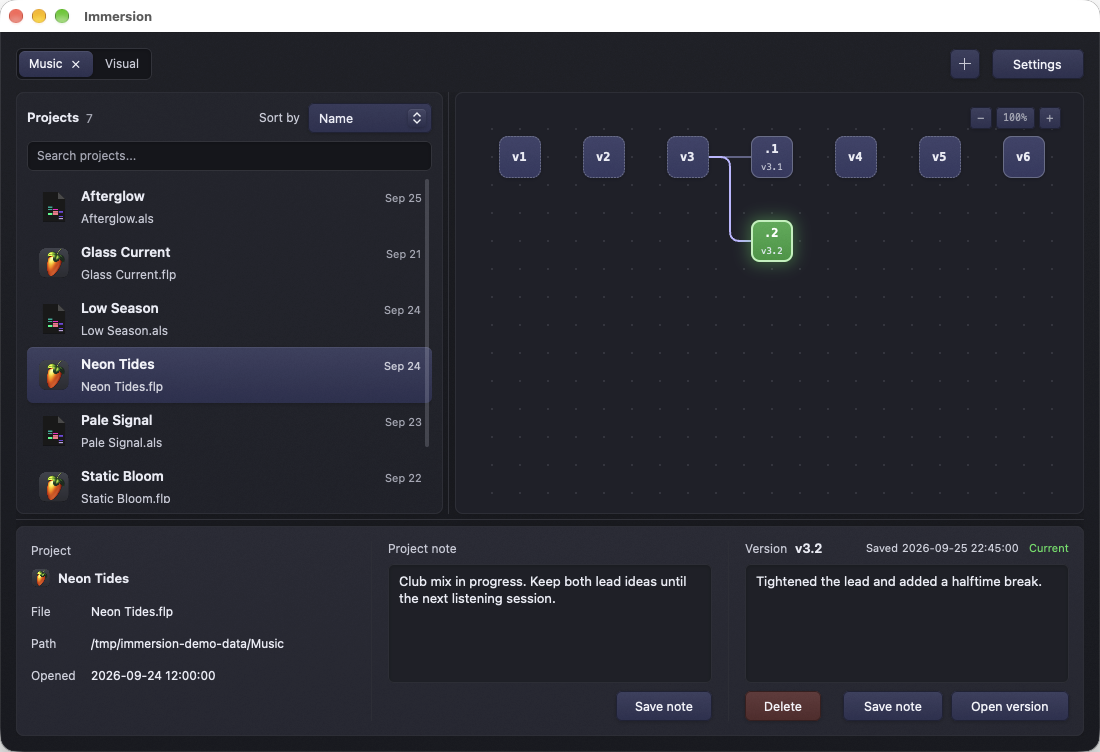
Task: Open the Sort by Name dropdown
Action: (x=370, y=118)
